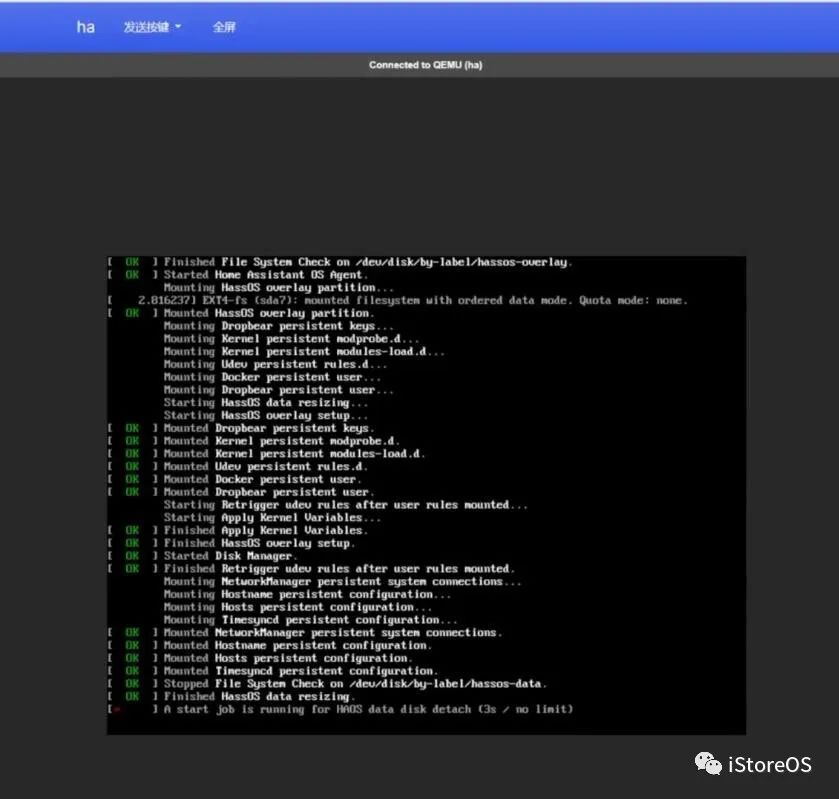Click the "ha" VM name in header
Screen dimensions: 839x799
pyautogui.click(x=86, y=27)
